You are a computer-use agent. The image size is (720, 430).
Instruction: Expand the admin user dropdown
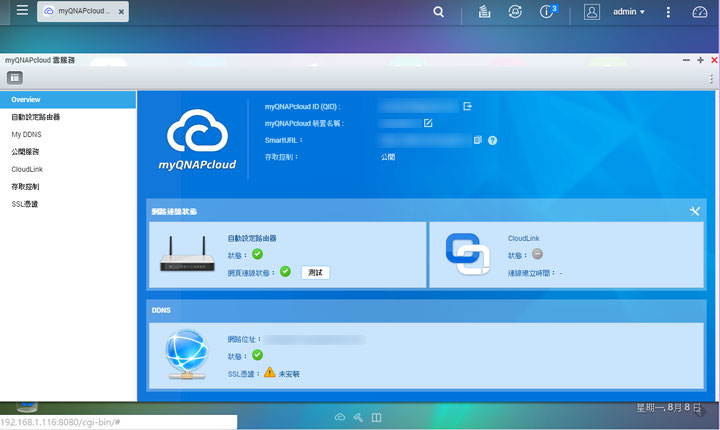click(x=630, y=12)
